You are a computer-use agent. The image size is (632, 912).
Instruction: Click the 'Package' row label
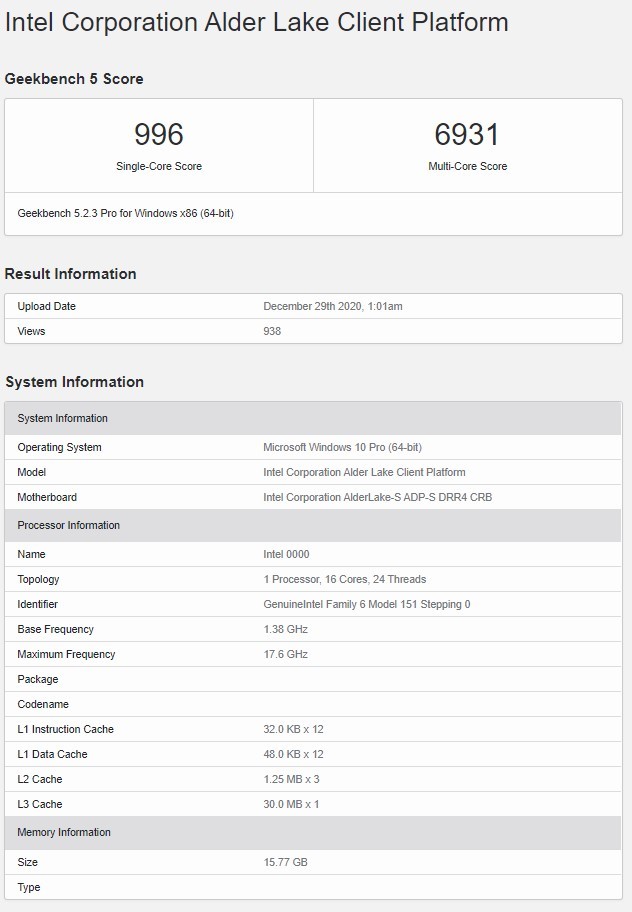pos(38,679)
